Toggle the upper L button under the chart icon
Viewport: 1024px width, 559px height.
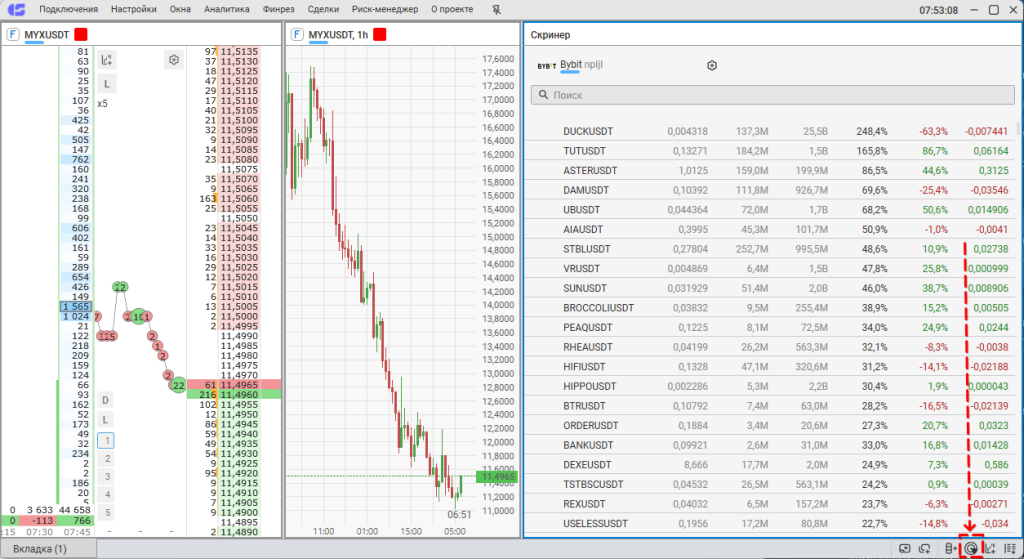106,83
